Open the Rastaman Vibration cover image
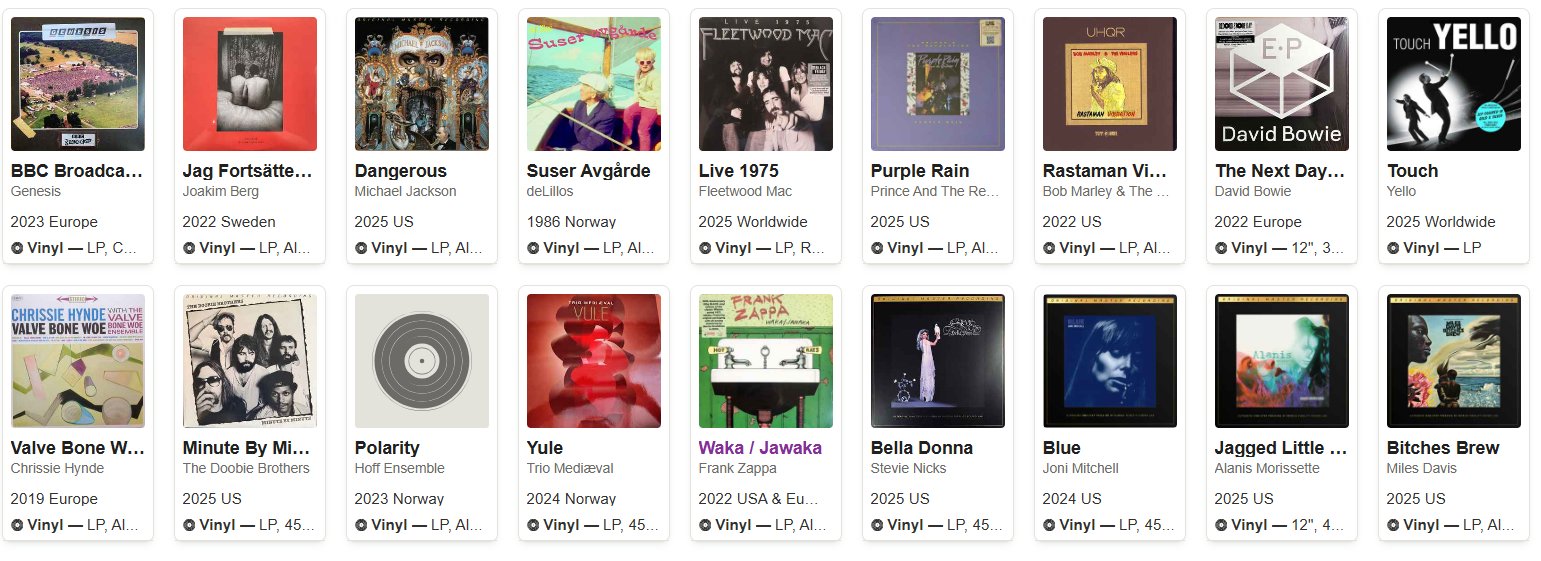Image resolution: width=1541 pixels, height=561 pixels. point(1110,84)
